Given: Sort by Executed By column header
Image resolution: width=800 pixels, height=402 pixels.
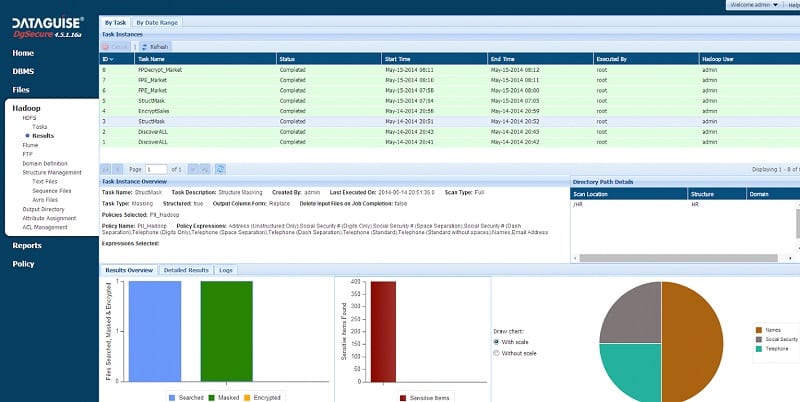Looking at the screenshot, I should (x=646, y=59).
